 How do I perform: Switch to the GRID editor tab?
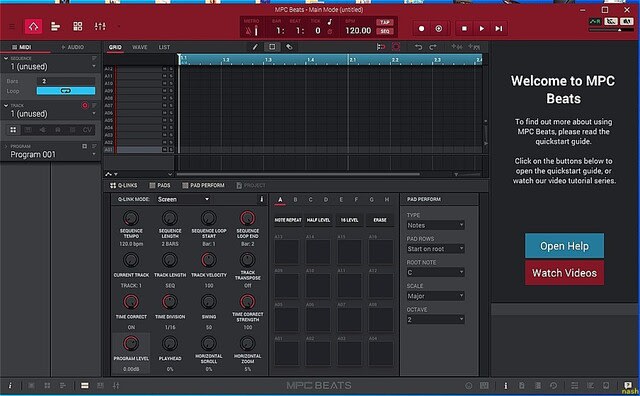coord(115,47)
